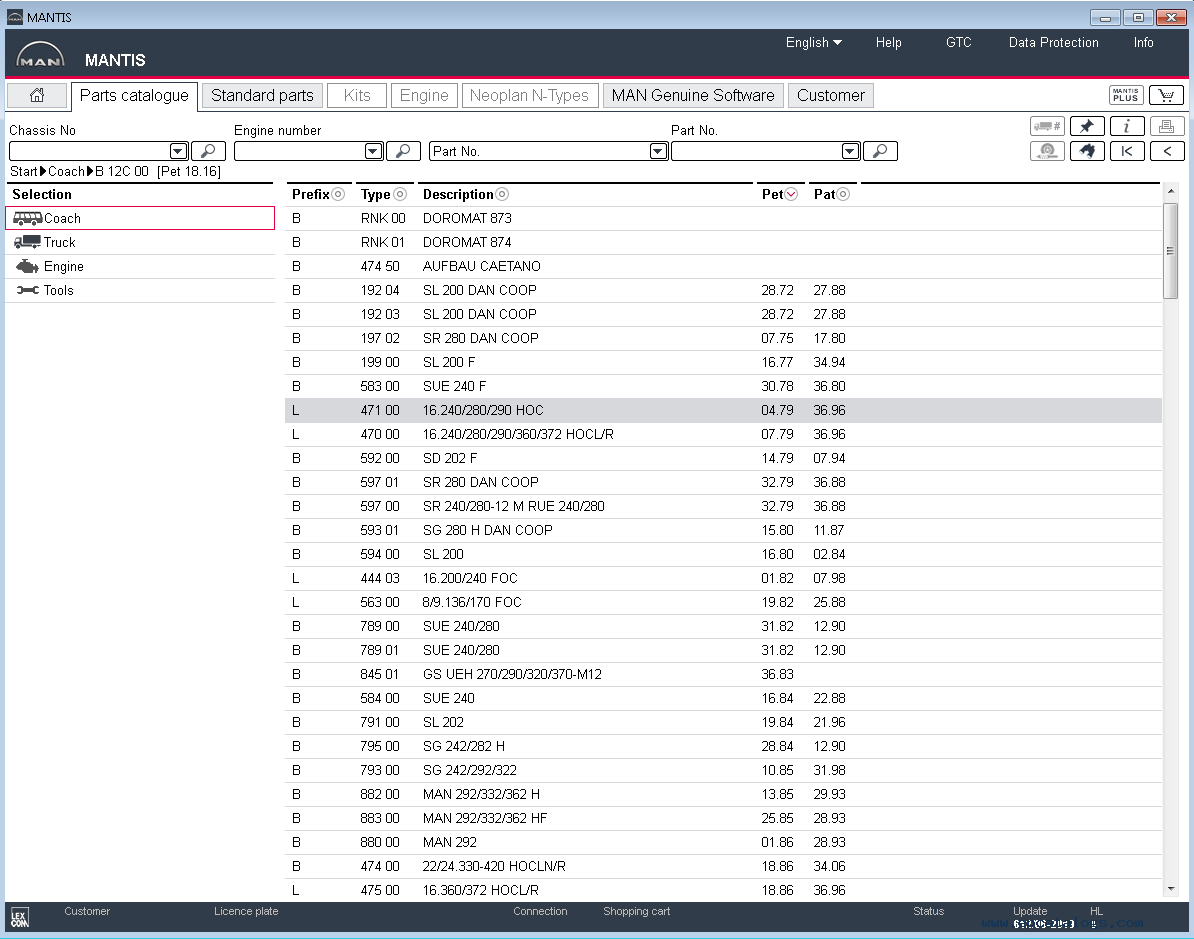The image size is (1194, 939).
Task: Toggle sort by Prefix column
Action: (338, 194)
